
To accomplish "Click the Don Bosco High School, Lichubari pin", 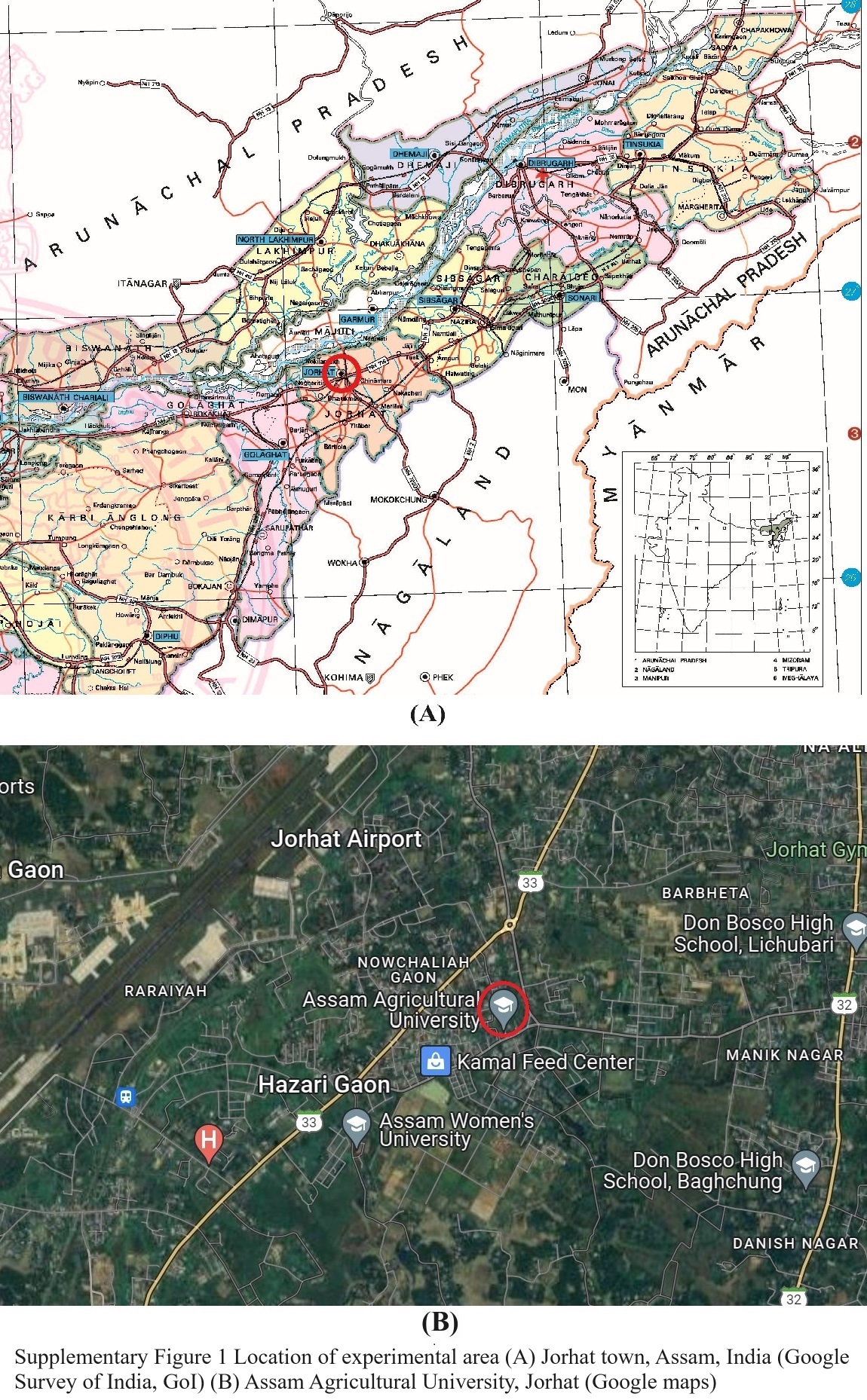I will coord(855,930).
